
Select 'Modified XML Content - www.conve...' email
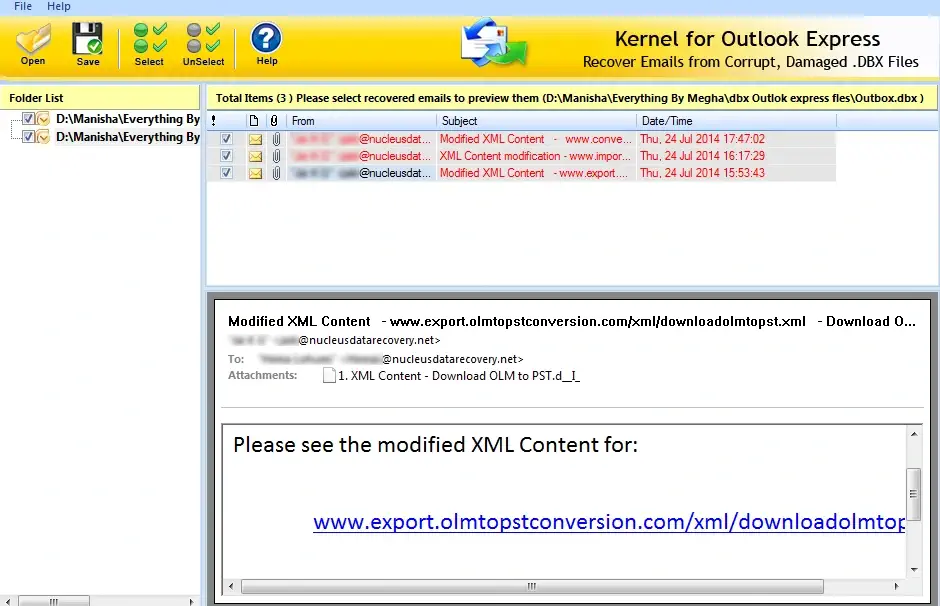[535, 139]
